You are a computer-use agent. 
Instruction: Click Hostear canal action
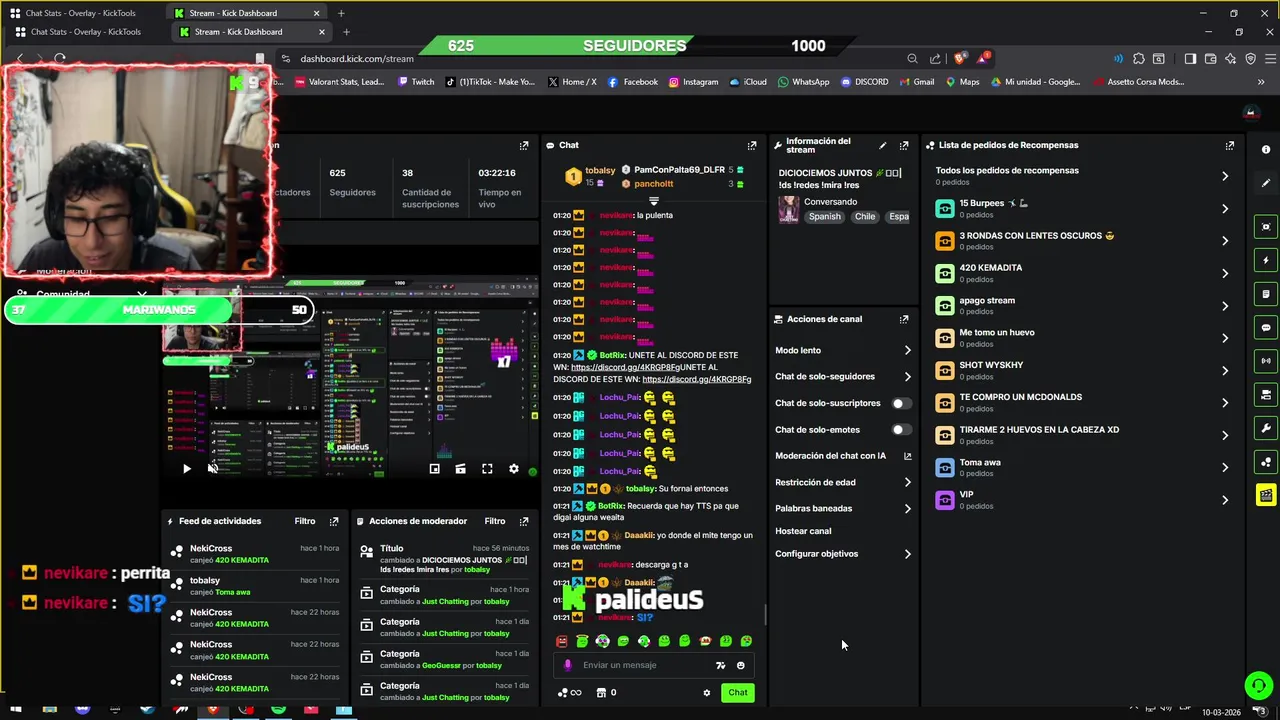(803, 531)
